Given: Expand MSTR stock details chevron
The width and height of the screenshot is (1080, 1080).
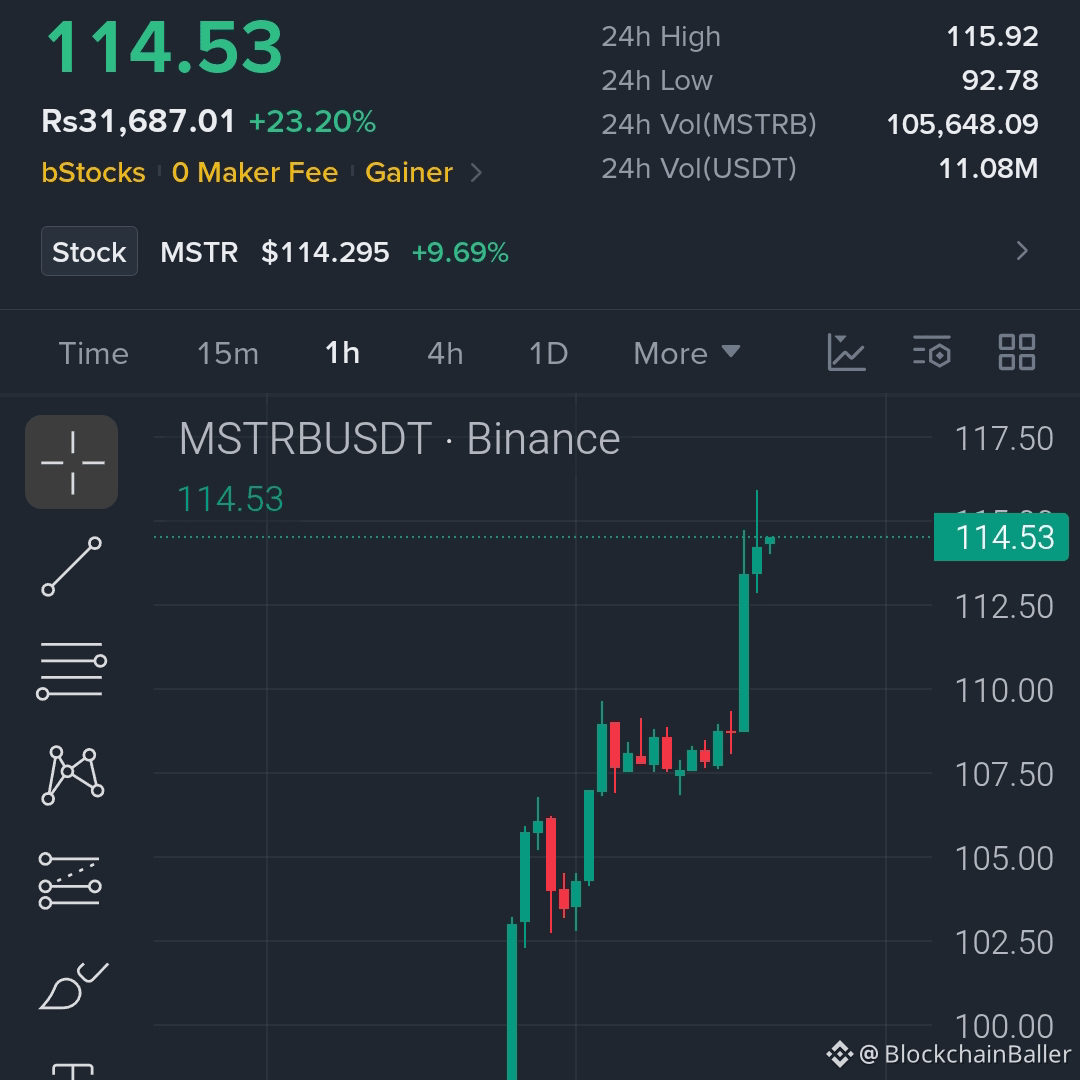Looking at the screenshot, I should tap(1022, 251).
